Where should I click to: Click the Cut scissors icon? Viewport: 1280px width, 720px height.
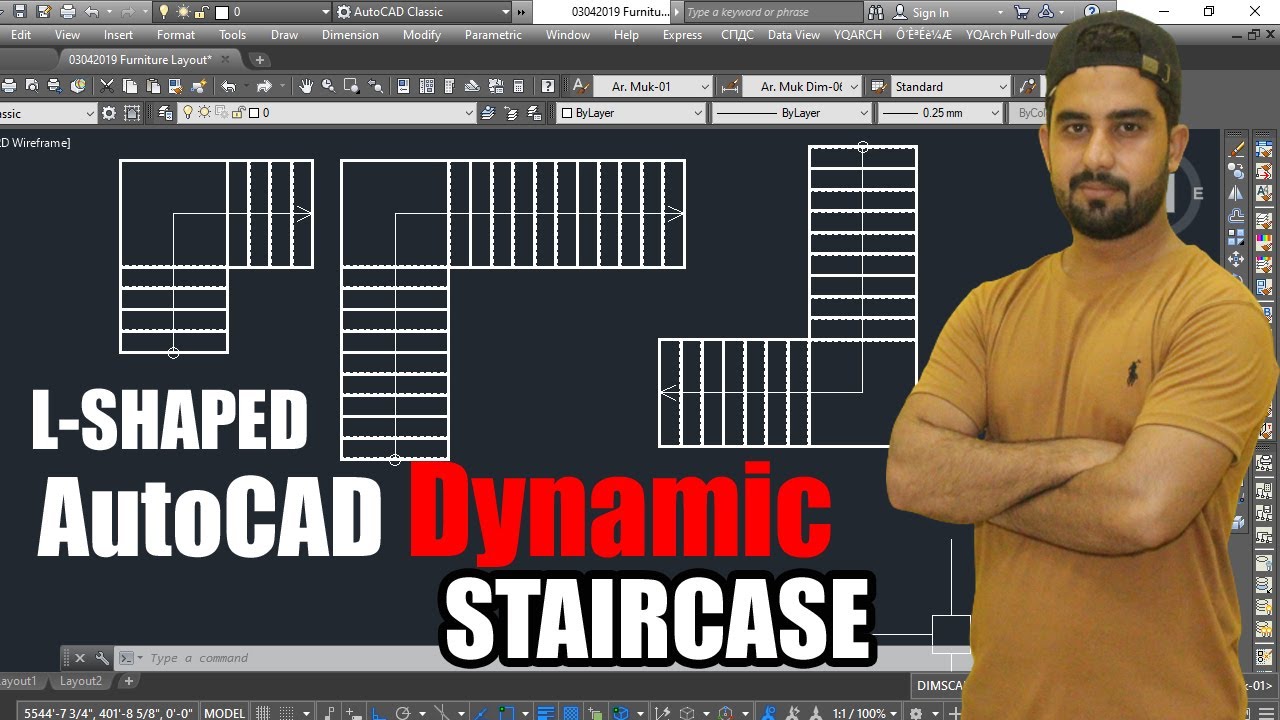pos(105,87)
